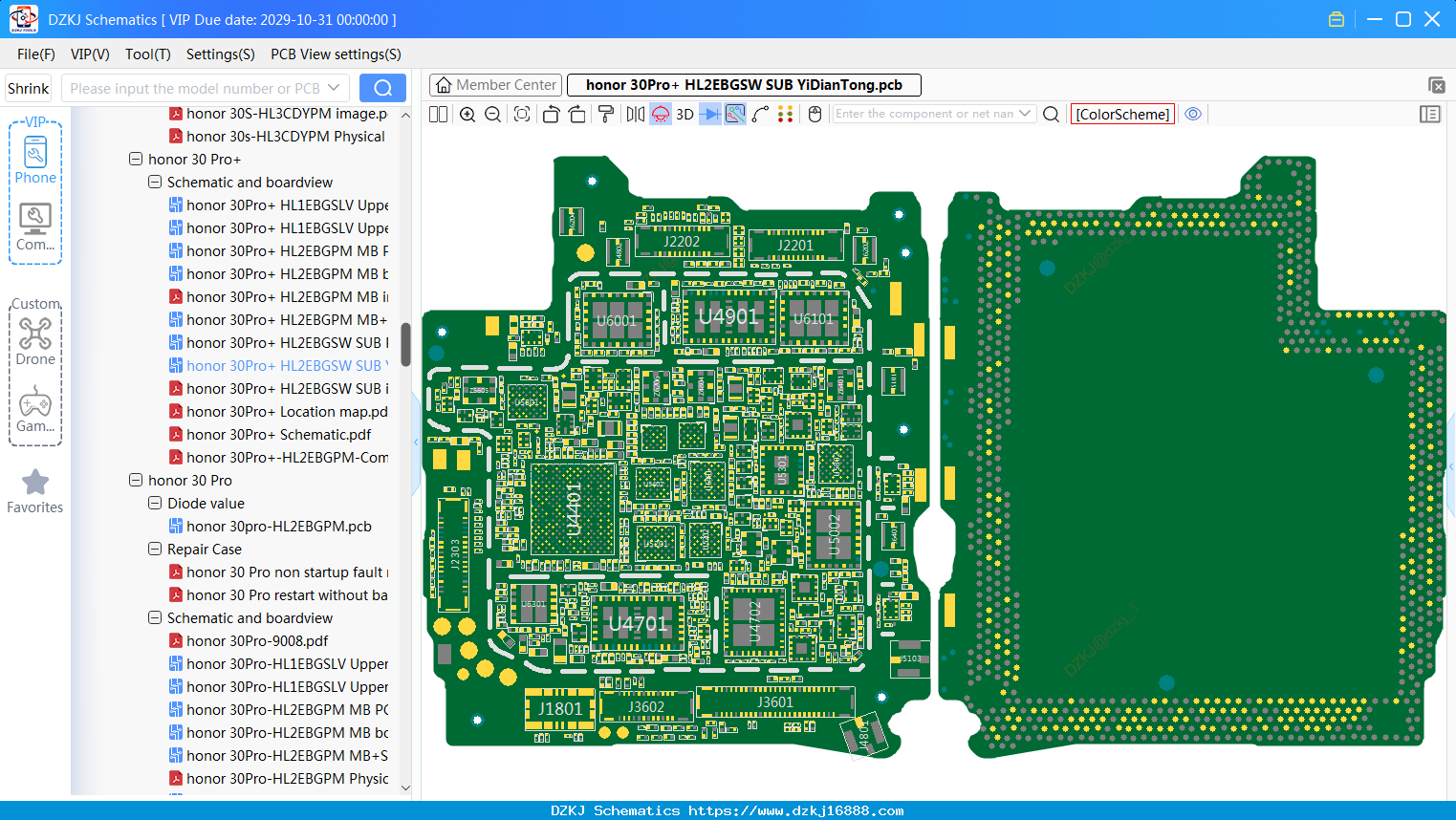Toggle the blue diode arrow mode button
Viewport: 1456px width, 820px height.
710,114
